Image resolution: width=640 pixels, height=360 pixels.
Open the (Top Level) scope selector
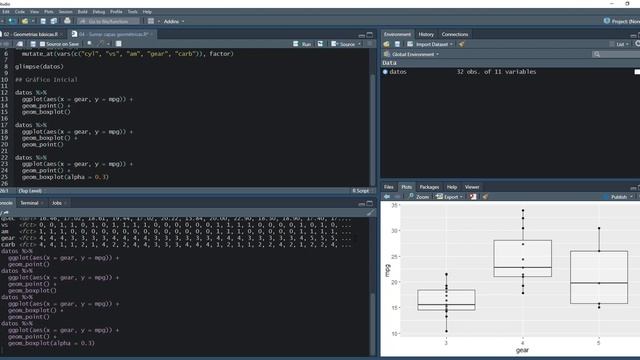point(31,191)
